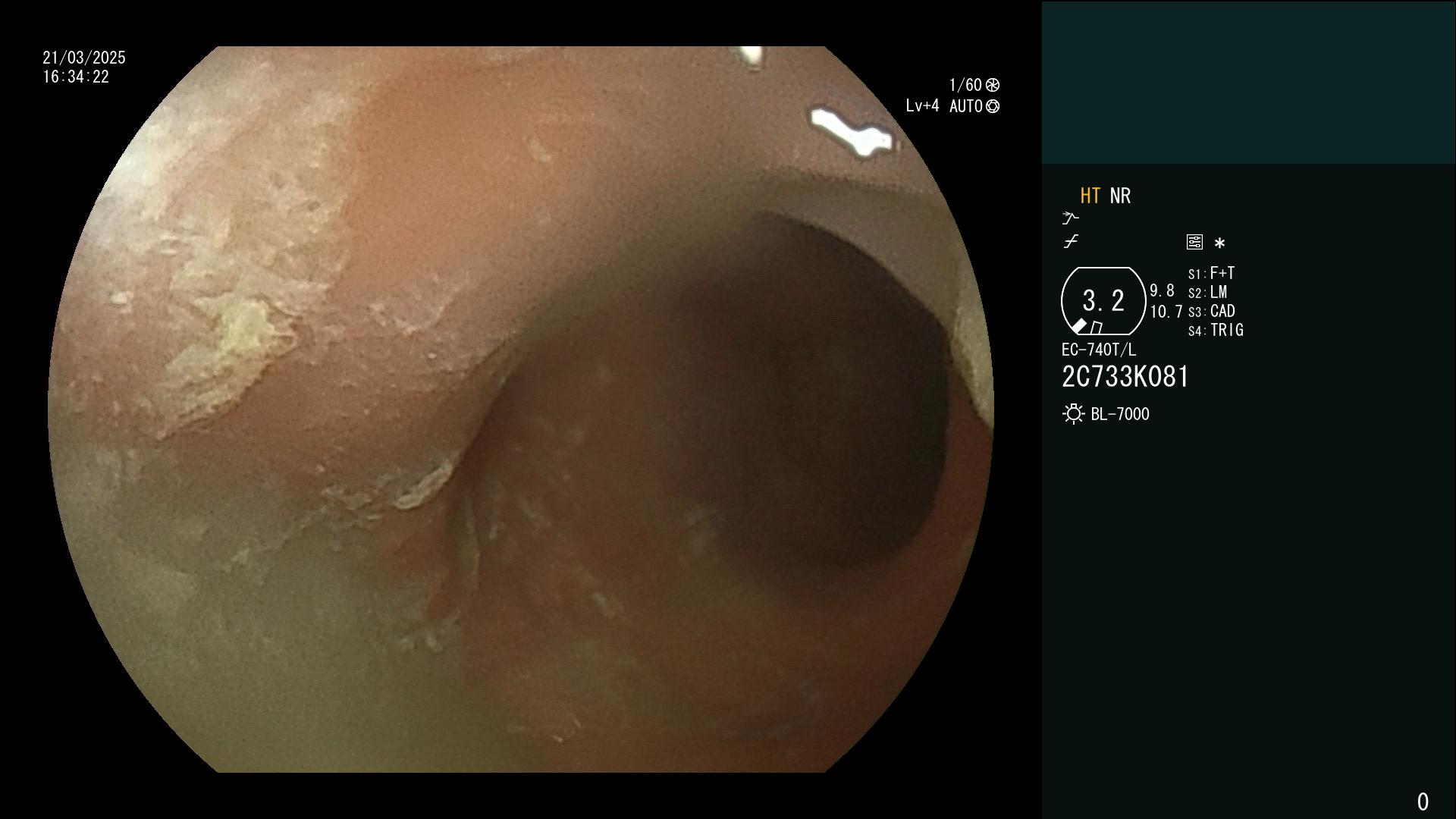Viewport: 1456px width, 819px height.
Task: Click the 1/60 shutter speed text
Action: 965,85
